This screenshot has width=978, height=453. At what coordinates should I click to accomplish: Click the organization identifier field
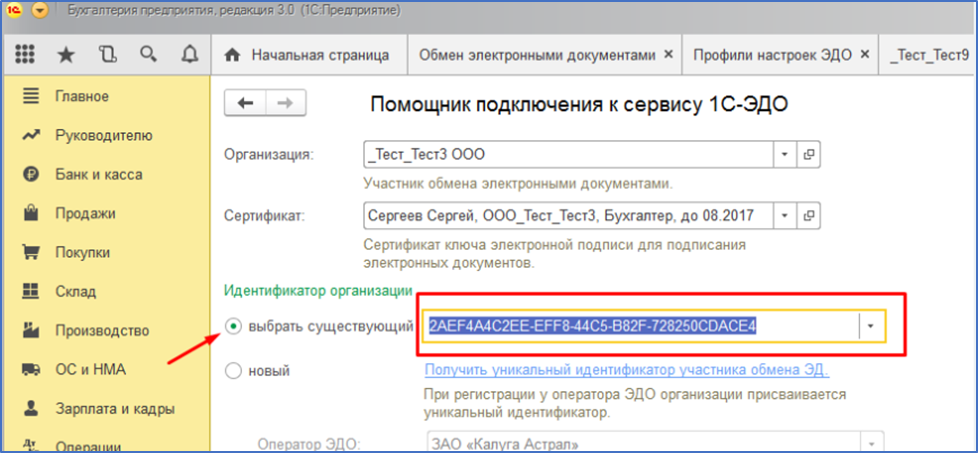coord(641,326)
